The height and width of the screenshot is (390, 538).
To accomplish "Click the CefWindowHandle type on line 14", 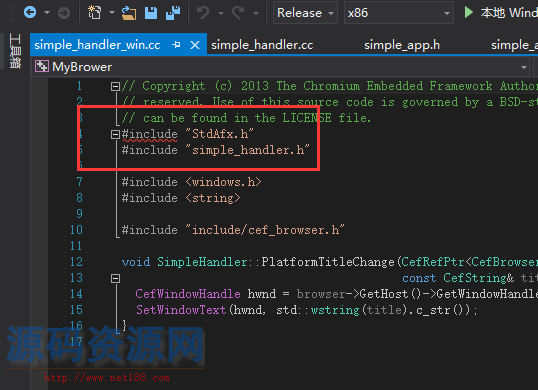I will click(x=188, y=294).
